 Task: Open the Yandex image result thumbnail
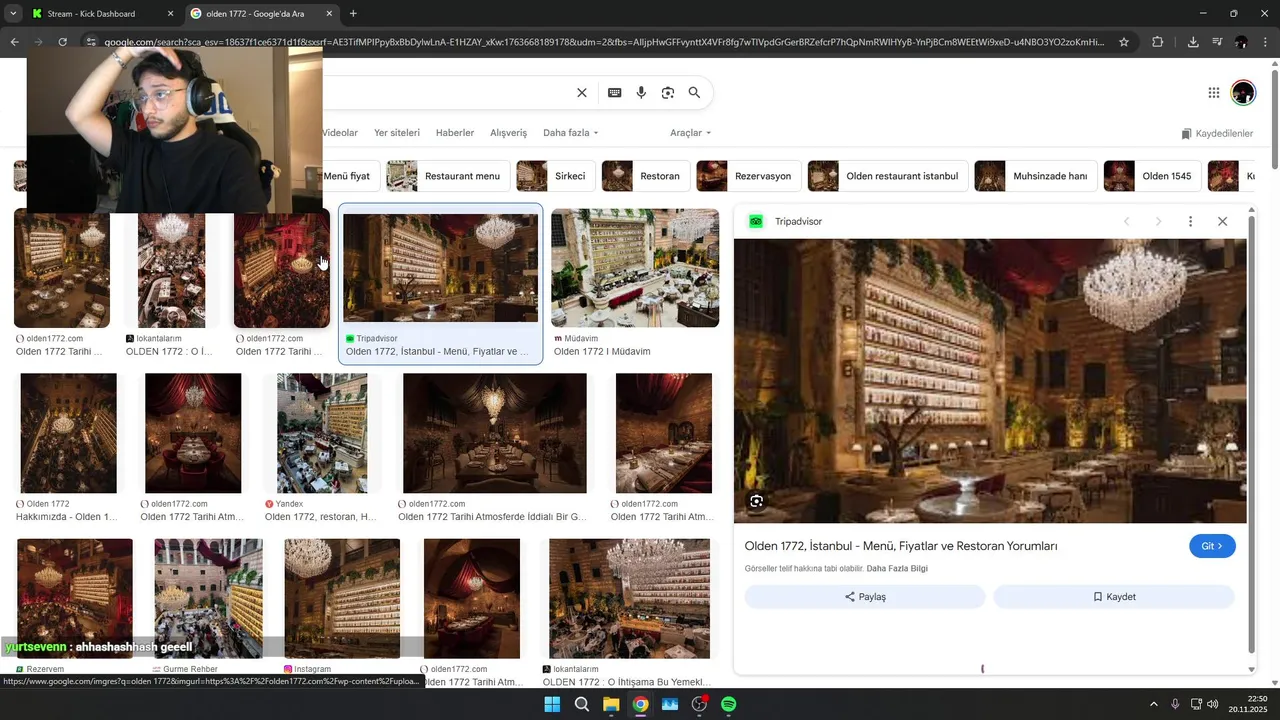pos(322,433)
